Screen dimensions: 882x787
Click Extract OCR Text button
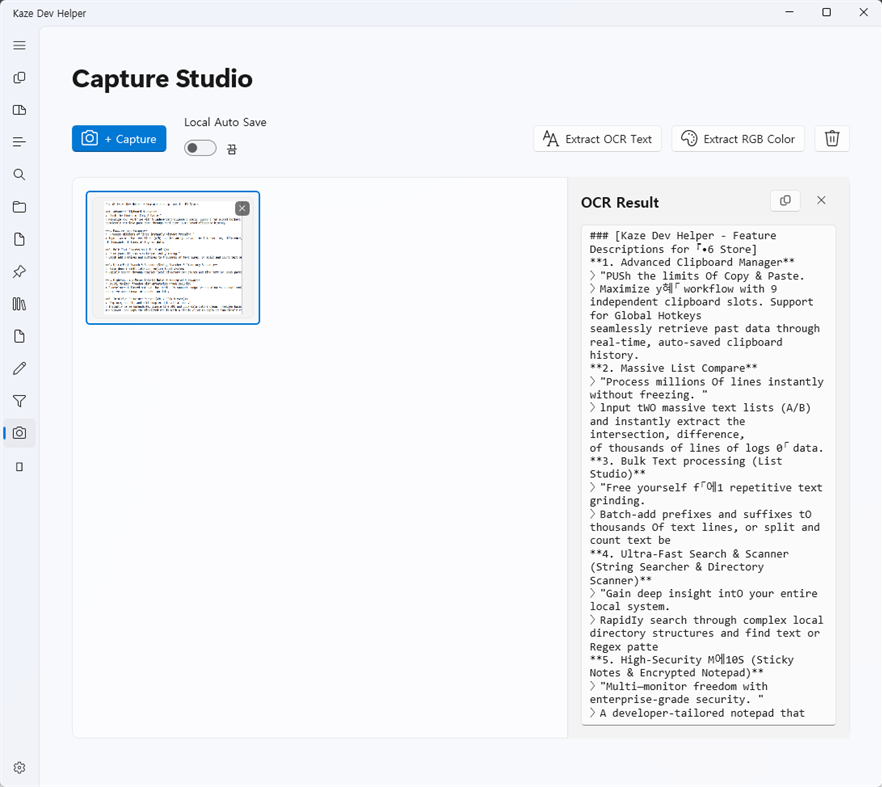tap(597, 138)
